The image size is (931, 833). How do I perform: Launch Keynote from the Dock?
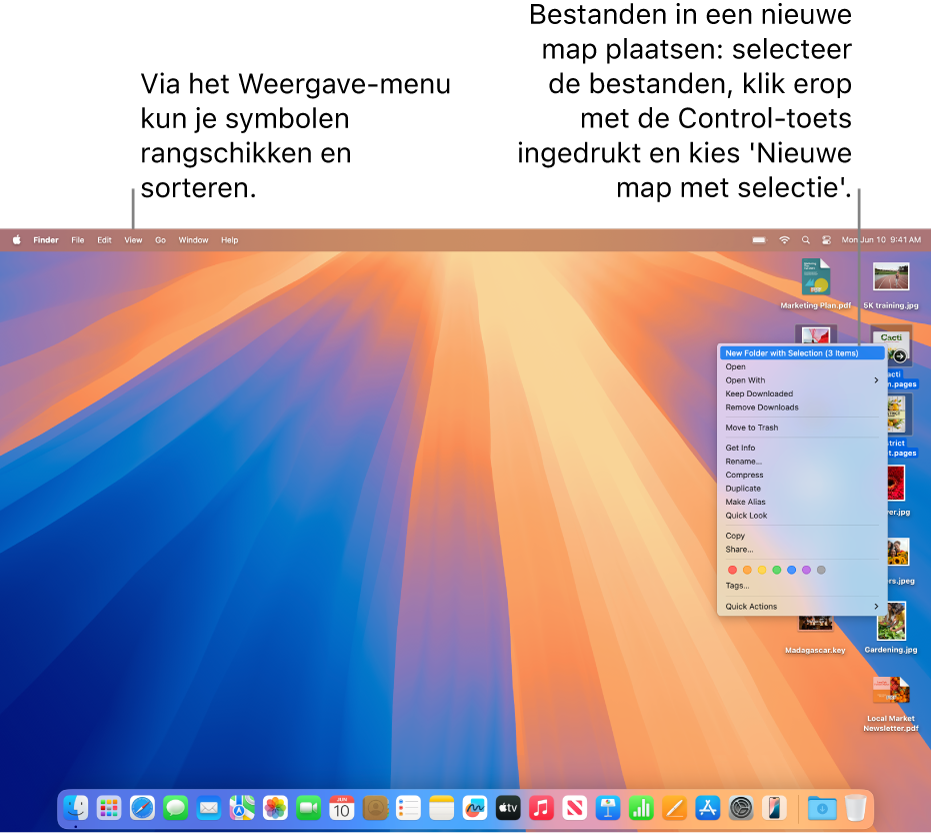(608, 808)
